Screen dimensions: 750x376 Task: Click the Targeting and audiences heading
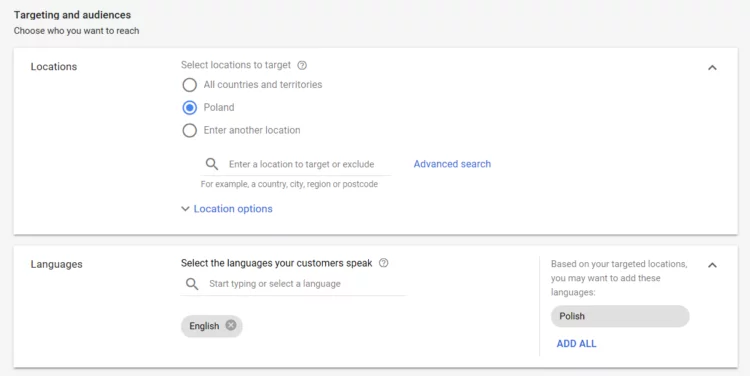[x=72, y=15]
